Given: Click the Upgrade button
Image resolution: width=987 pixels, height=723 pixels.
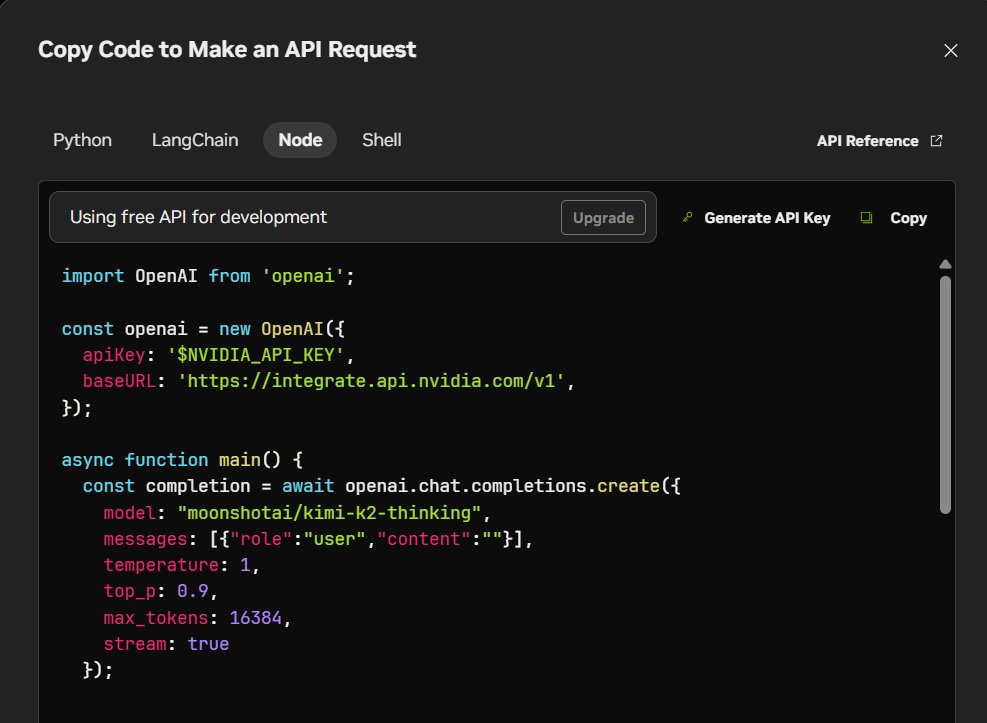Looking at the screenshot, I should click(x=603, y=217).
